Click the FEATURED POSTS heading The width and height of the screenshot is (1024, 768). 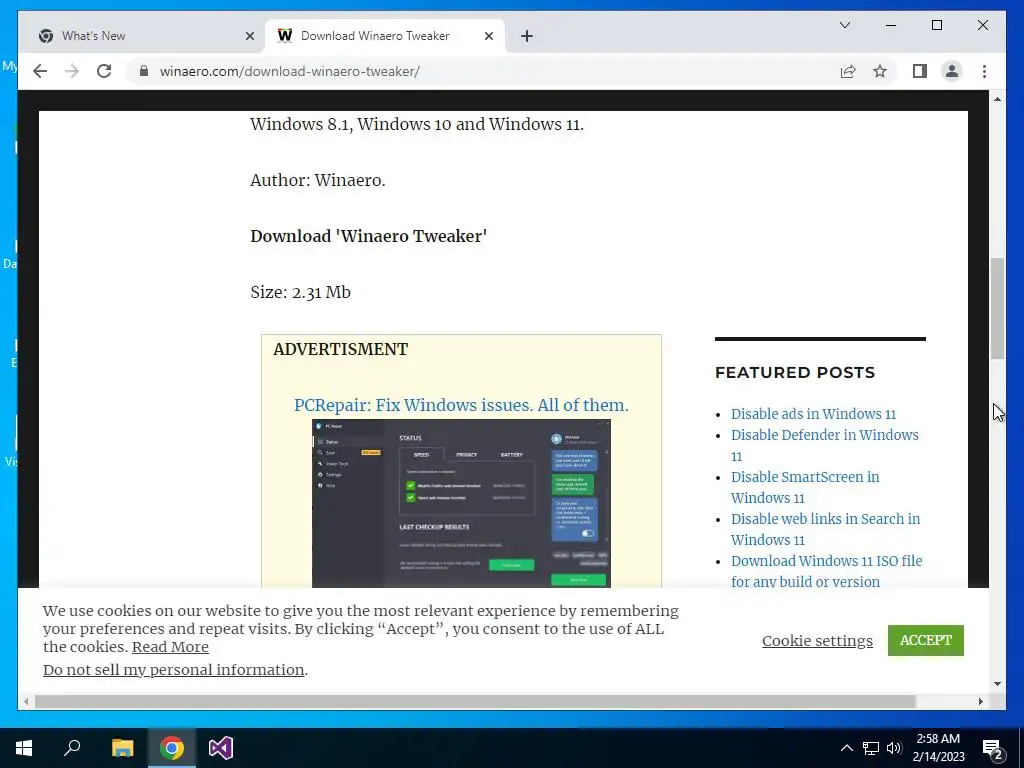coord(795,372)
